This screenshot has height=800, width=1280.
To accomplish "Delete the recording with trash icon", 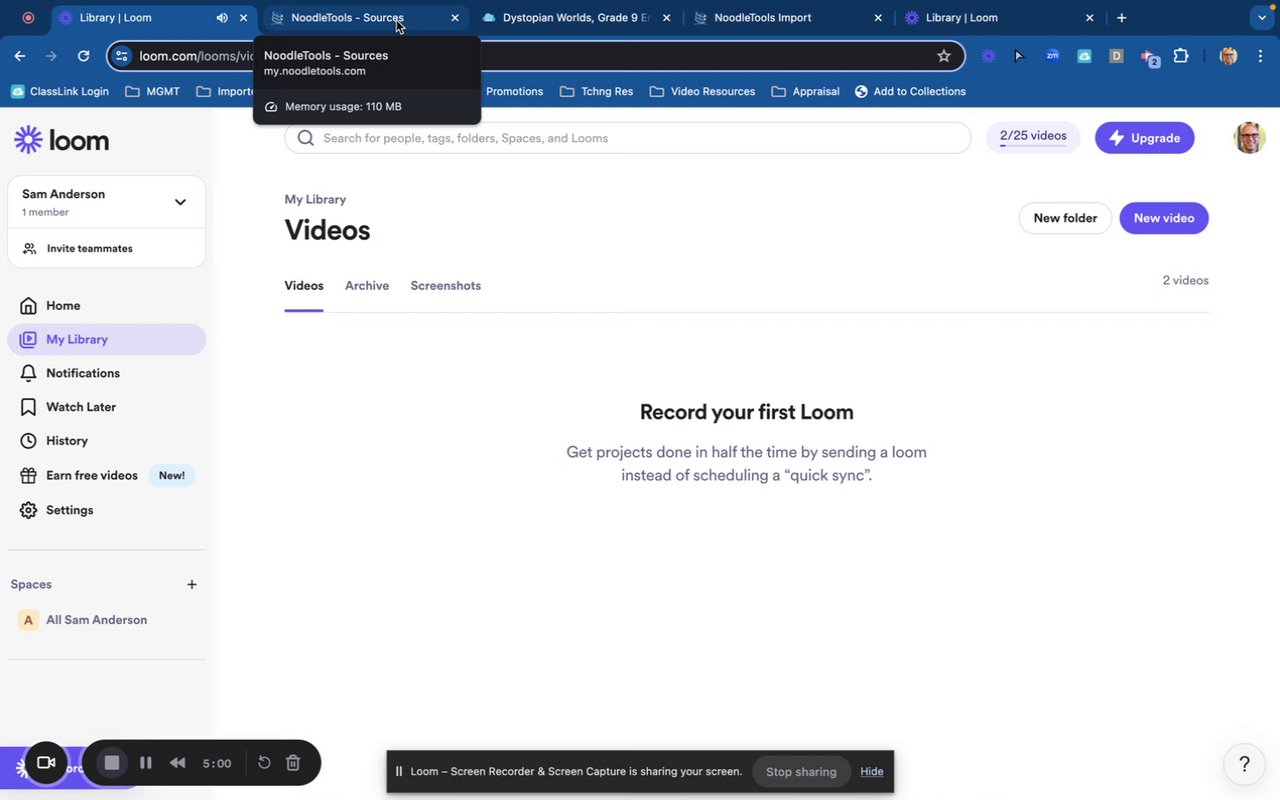I will [x=293, y=763].
